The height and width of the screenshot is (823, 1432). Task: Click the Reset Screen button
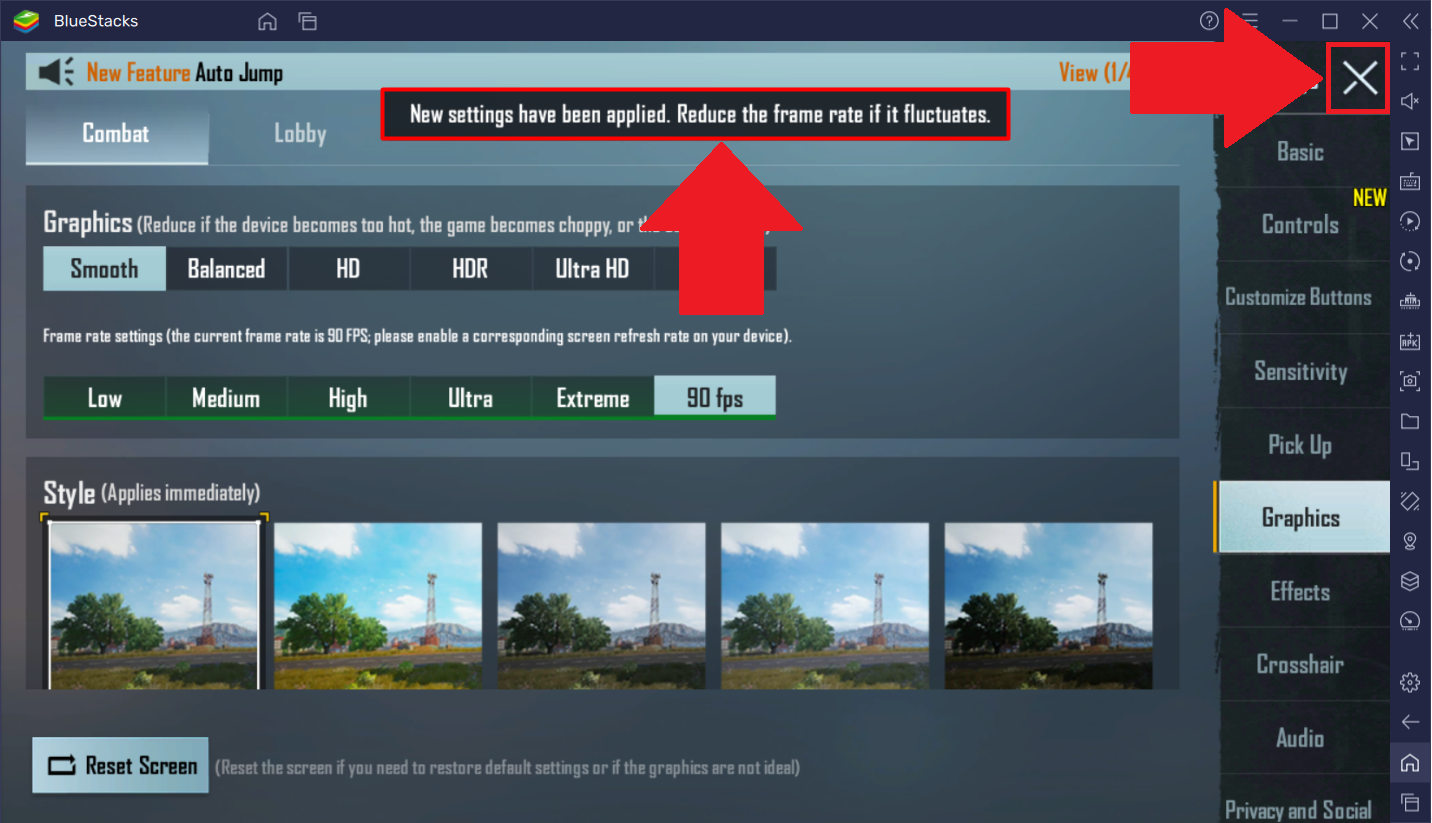click(x=120, y=766)
